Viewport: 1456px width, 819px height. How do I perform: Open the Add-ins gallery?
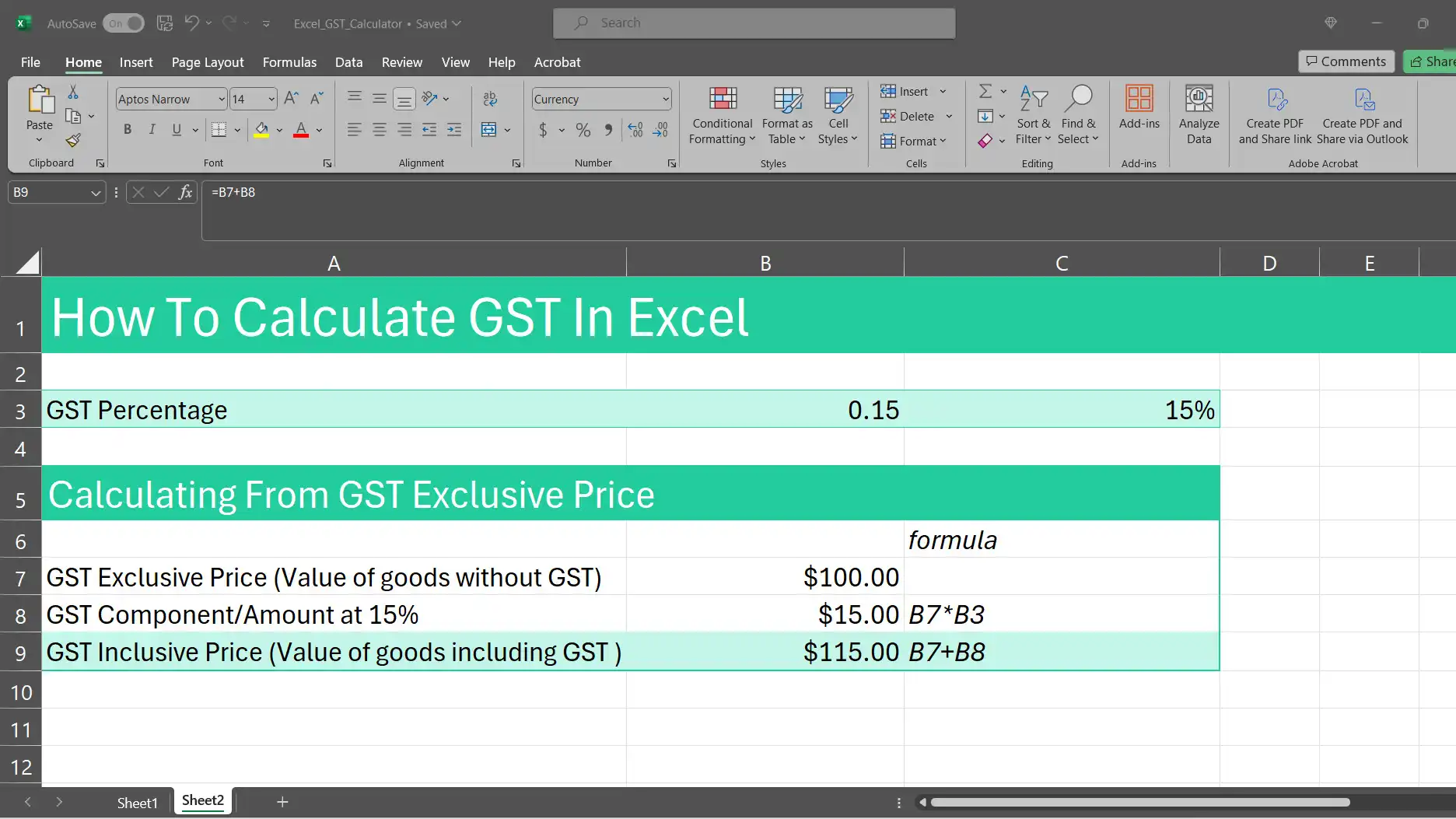click(x=1139, y=107)
